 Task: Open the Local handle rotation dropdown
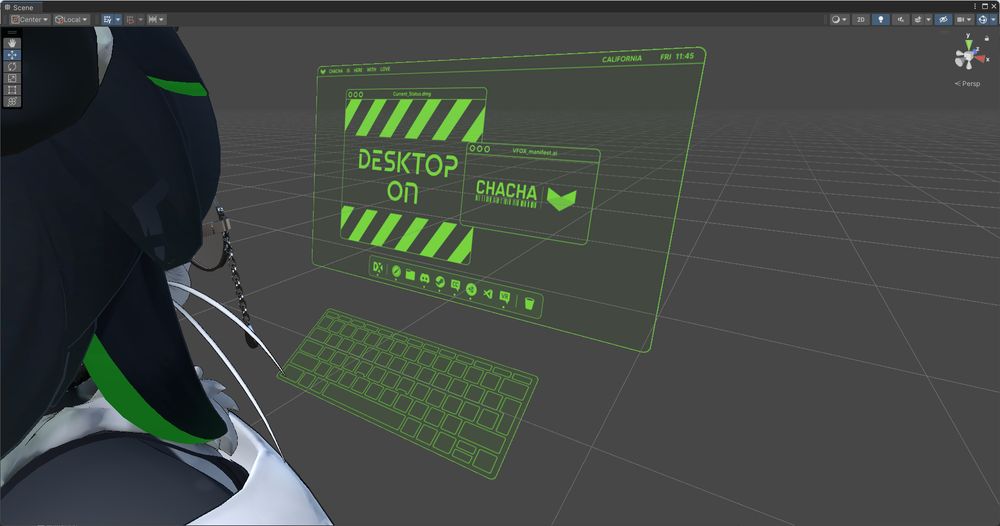click(x=71, y=20)
